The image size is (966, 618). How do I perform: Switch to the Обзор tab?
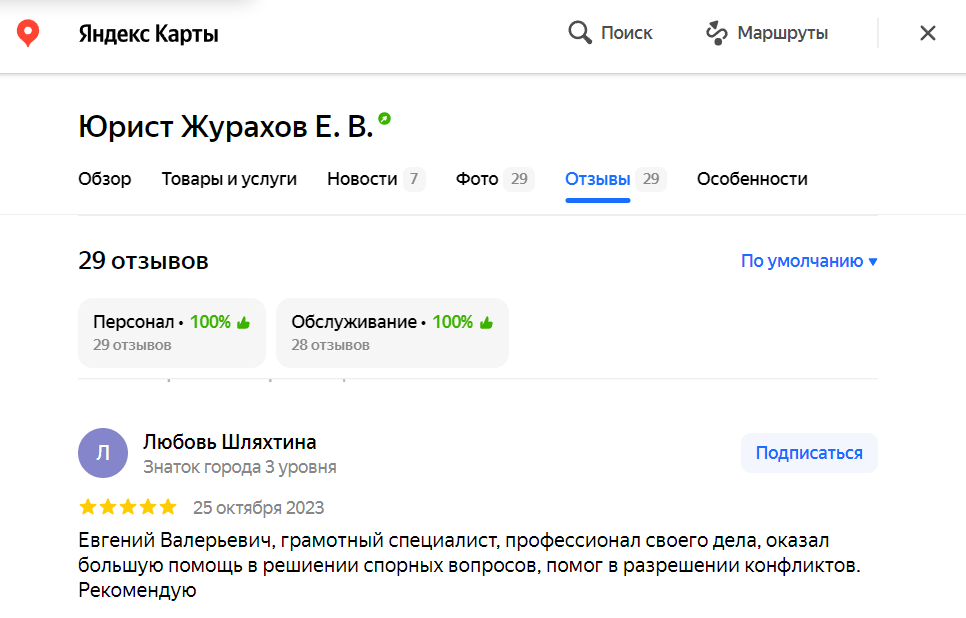click(105, 179)
